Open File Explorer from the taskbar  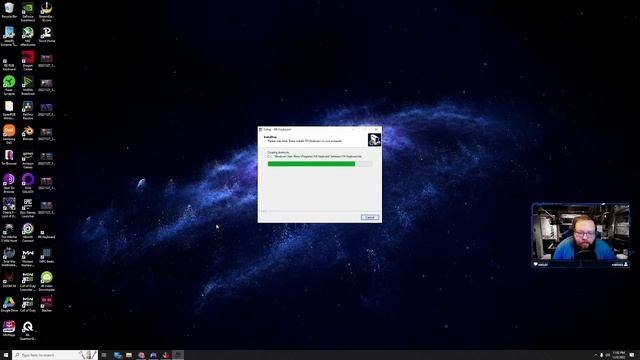[x=129, y=355]
